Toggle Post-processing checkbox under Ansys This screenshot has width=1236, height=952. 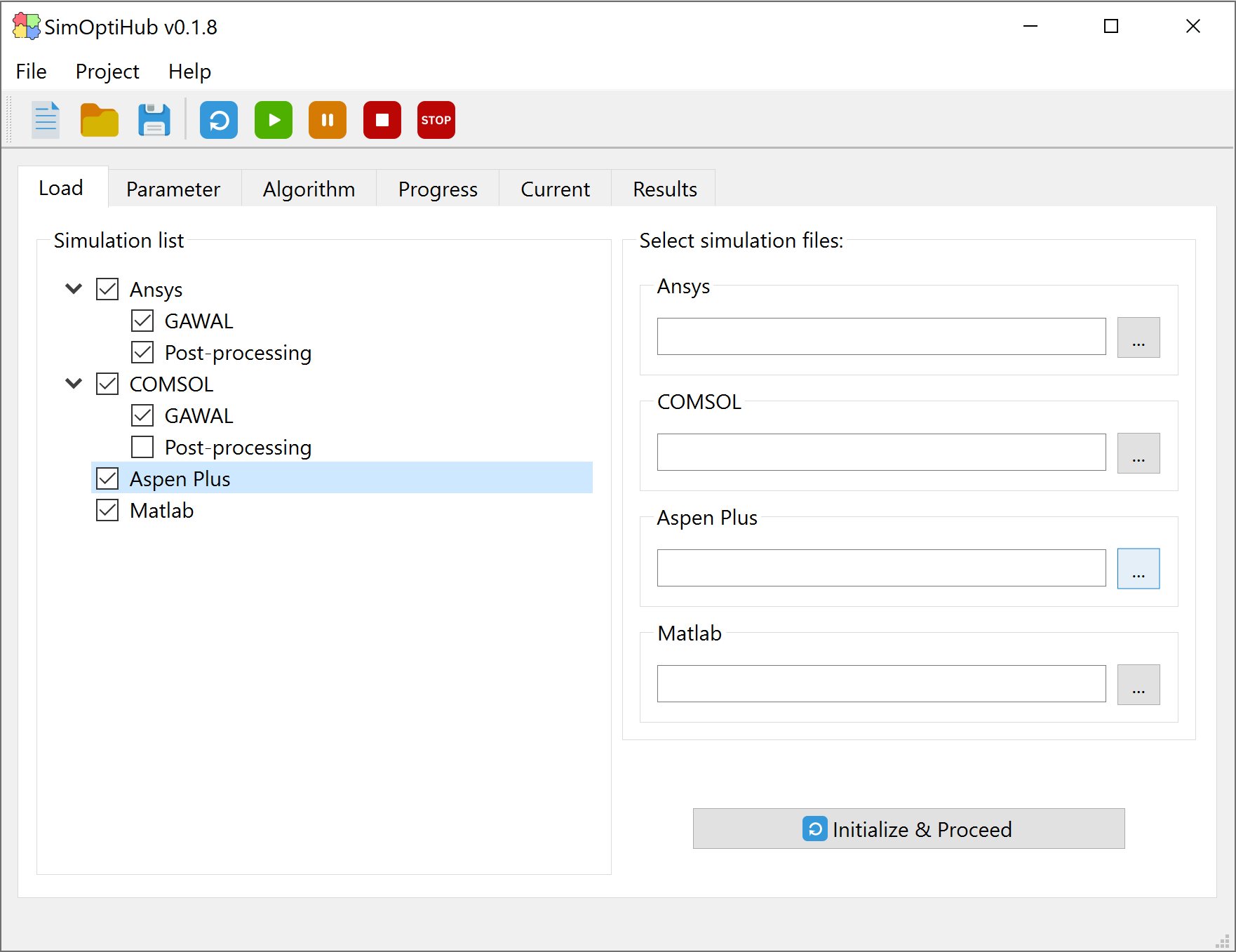coord(142,352)
